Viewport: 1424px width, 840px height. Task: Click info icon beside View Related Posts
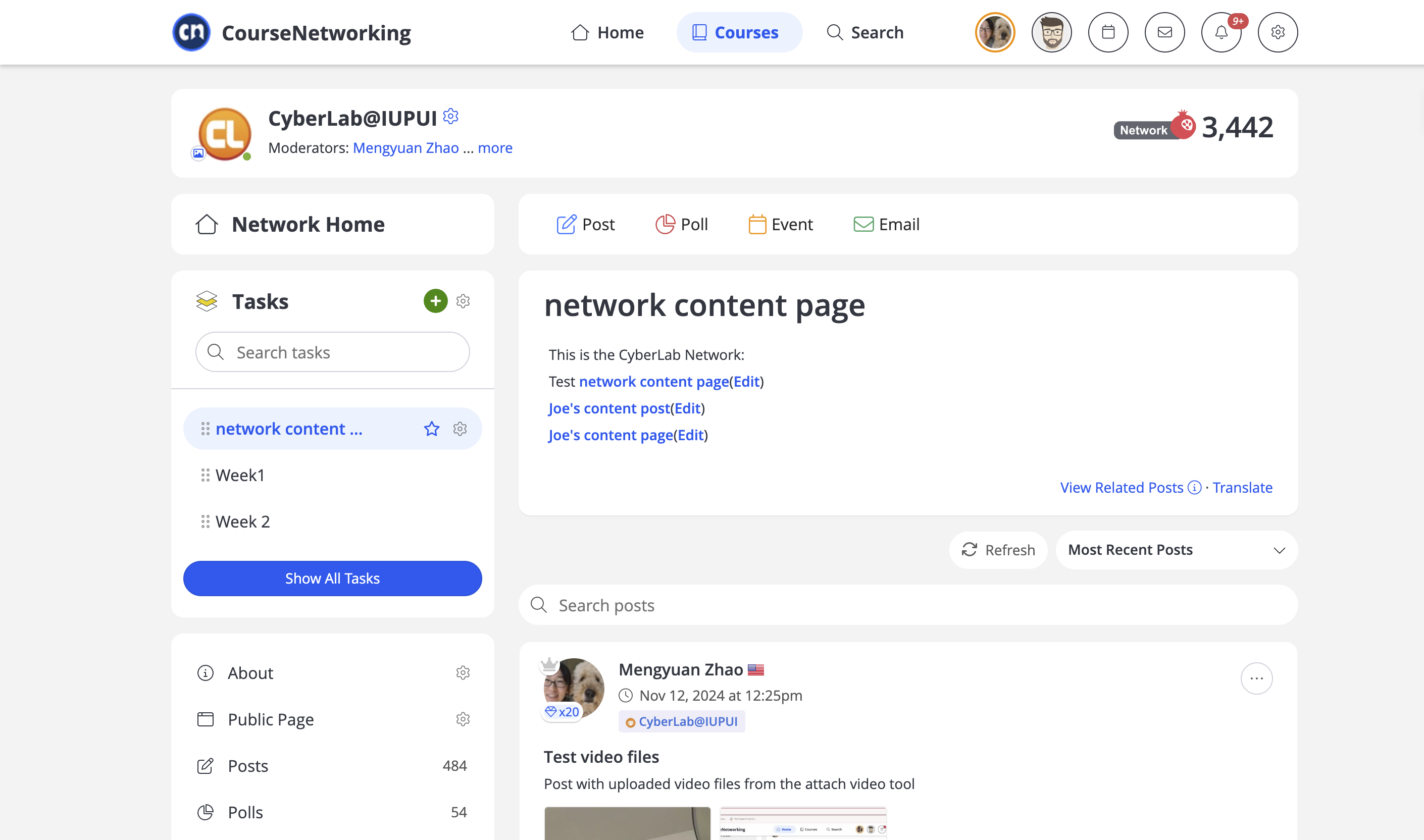click(1195, 487)
